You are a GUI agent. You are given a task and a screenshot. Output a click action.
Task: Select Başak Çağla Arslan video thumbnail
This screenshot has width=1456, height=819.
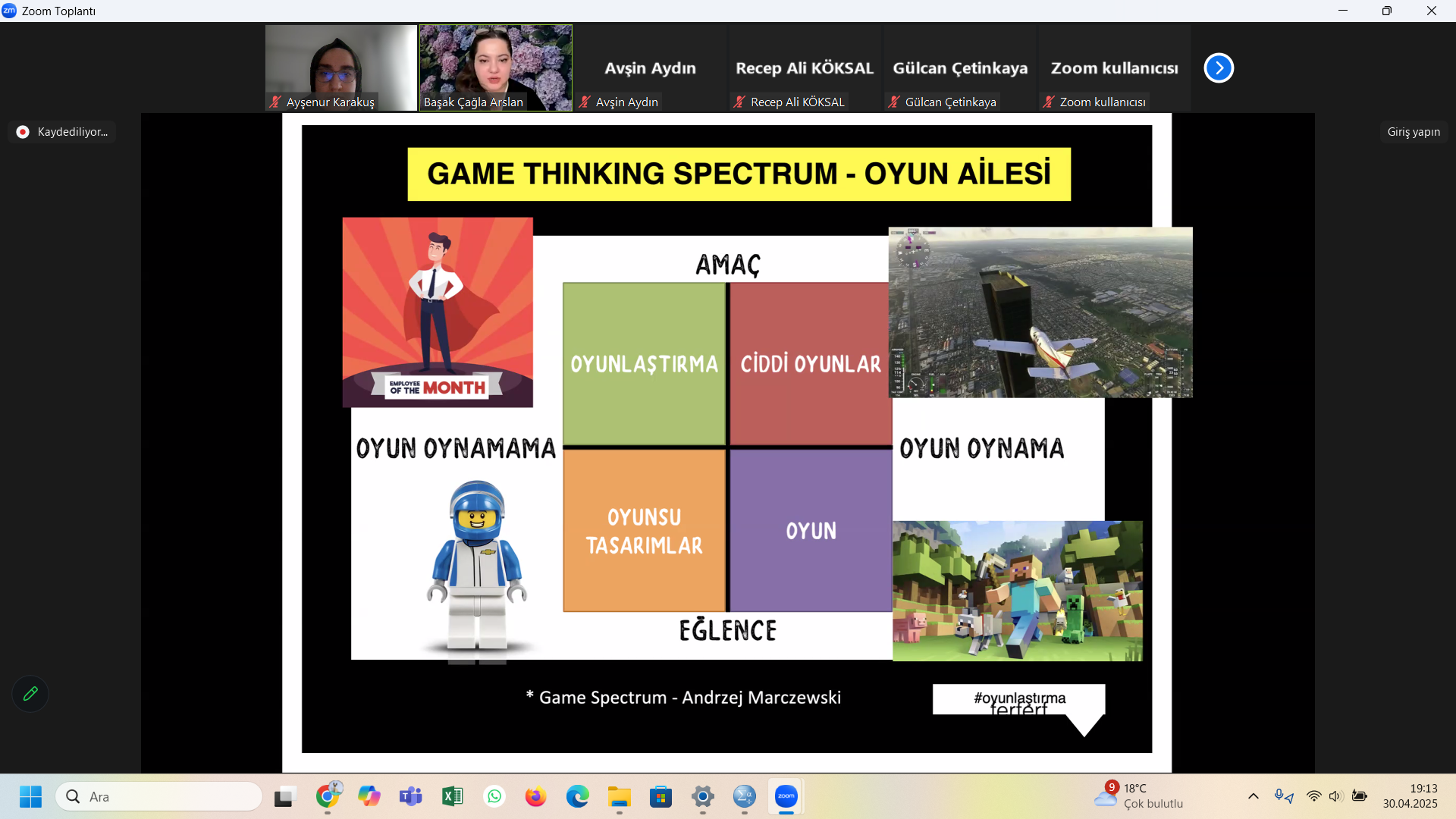(x=496, y=68)
